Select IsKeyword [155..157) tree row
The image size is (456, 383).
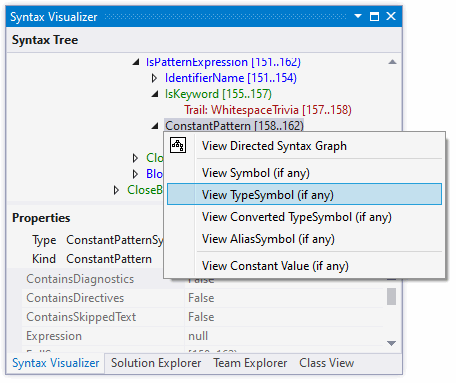pos(218,94)
